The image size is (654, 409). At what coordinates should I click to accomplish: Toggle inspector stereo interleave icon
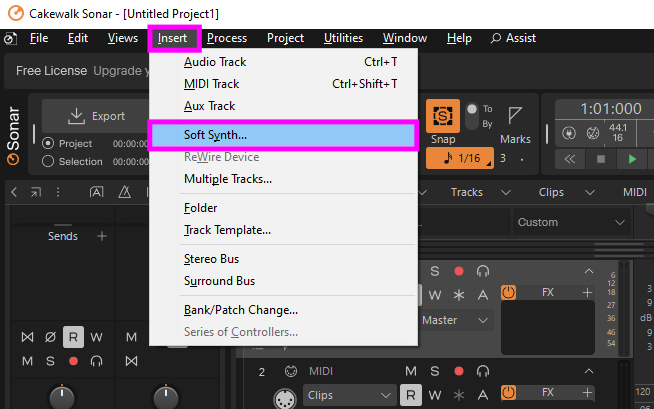coord(28,337)
